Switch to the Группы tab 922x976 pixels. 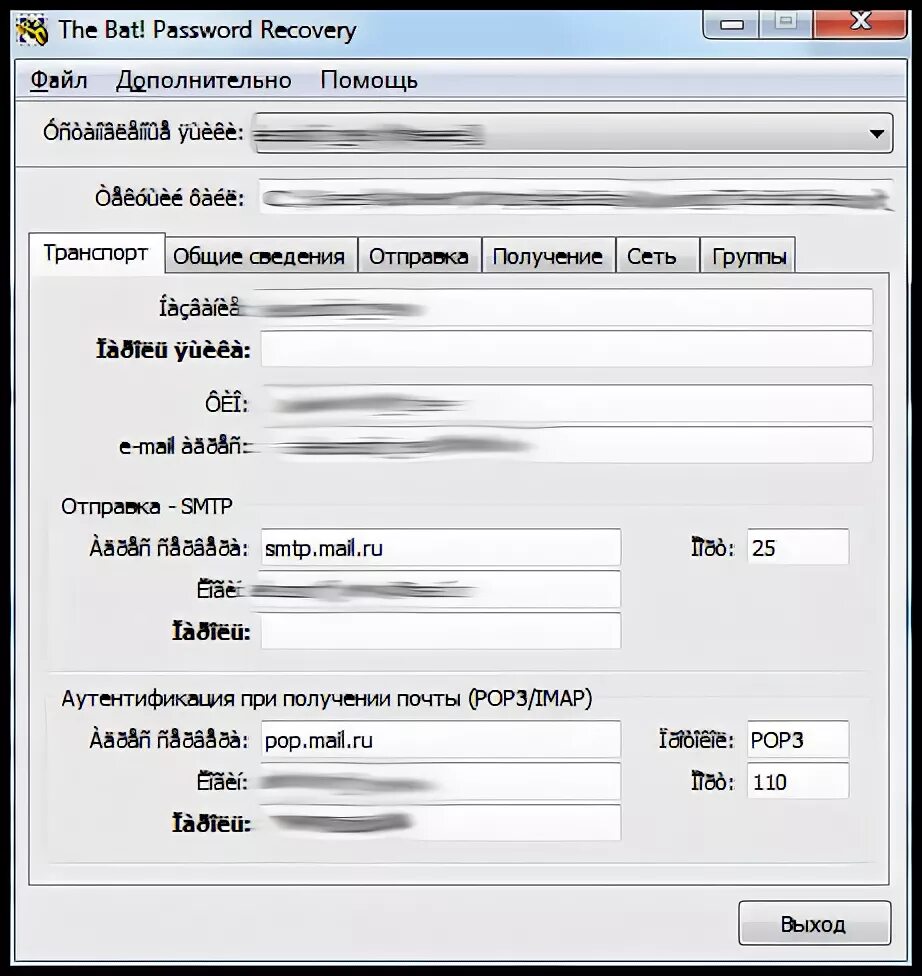tap(748, 256)
